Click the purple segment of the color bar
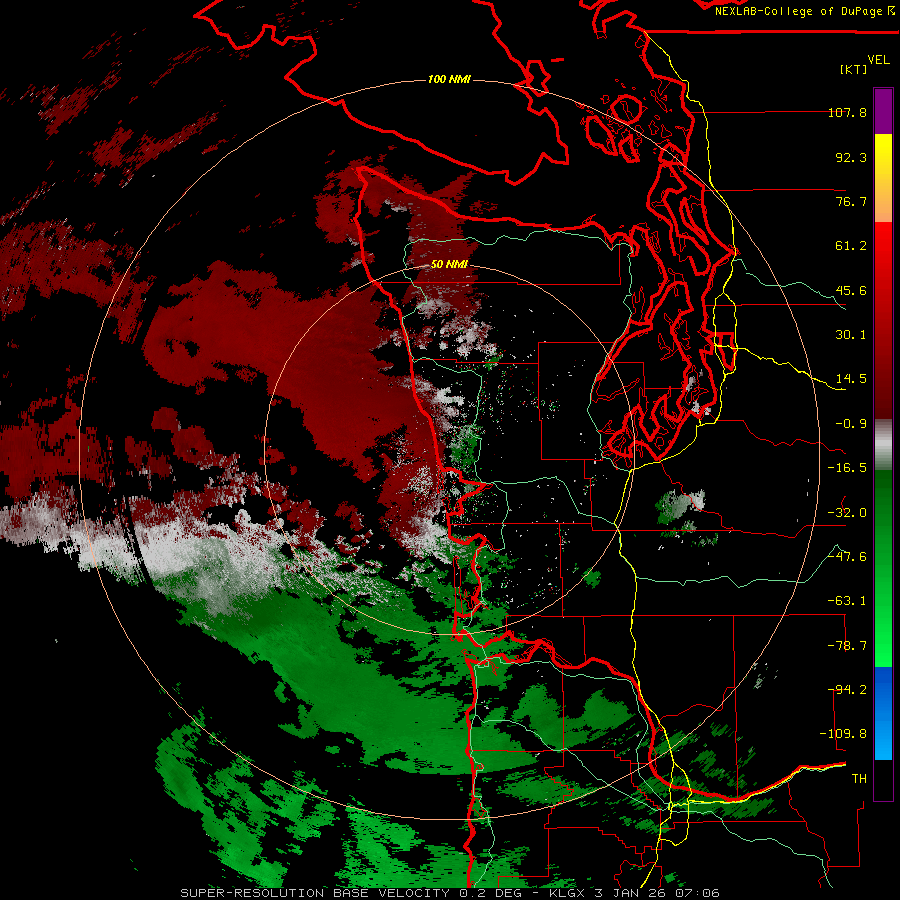This screenshot has height=900, width=900. [x=883, y=112]
